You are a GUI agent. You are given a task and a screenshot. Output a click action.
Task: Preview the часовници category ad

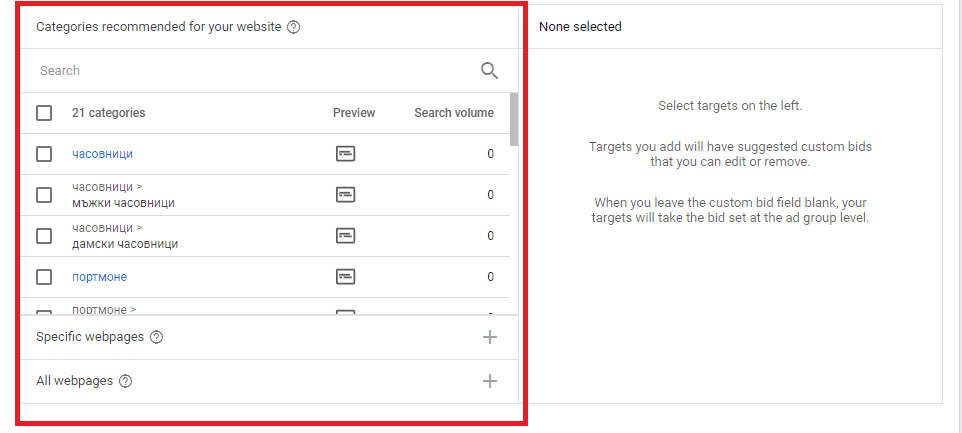345,154
